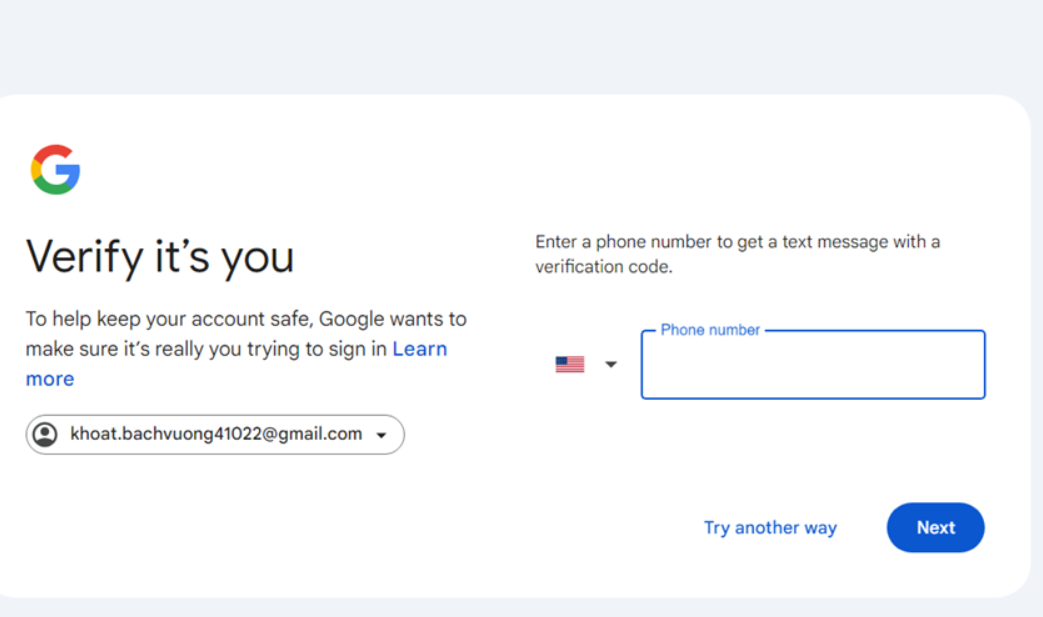Image resolution: width=1043 pixels, height=617 pixels.
Task: Focus the Phone number input field
Action: pos(812,368)
